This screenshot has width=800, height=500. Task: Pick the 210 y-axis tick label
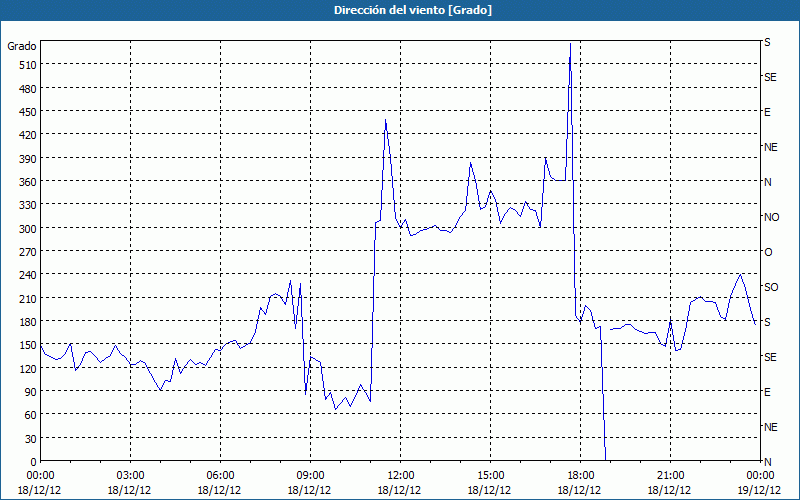pos(29,298)
